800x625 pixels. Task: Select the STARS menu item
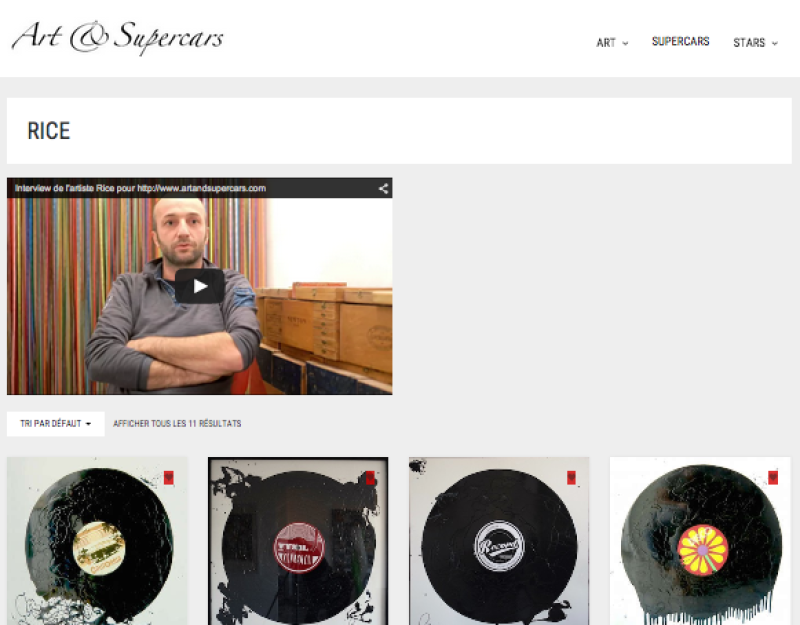pyautogui.click(x=749, y=43)
